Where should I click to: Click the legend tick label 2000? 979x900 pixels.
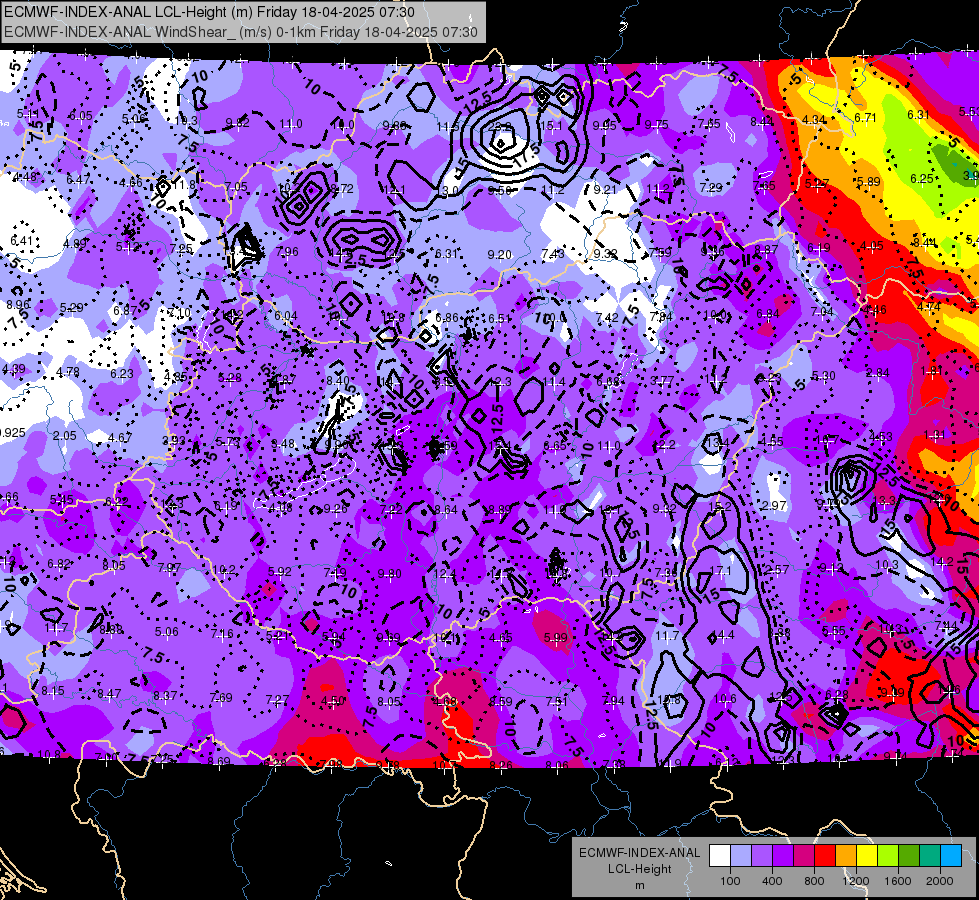[940, 881]
